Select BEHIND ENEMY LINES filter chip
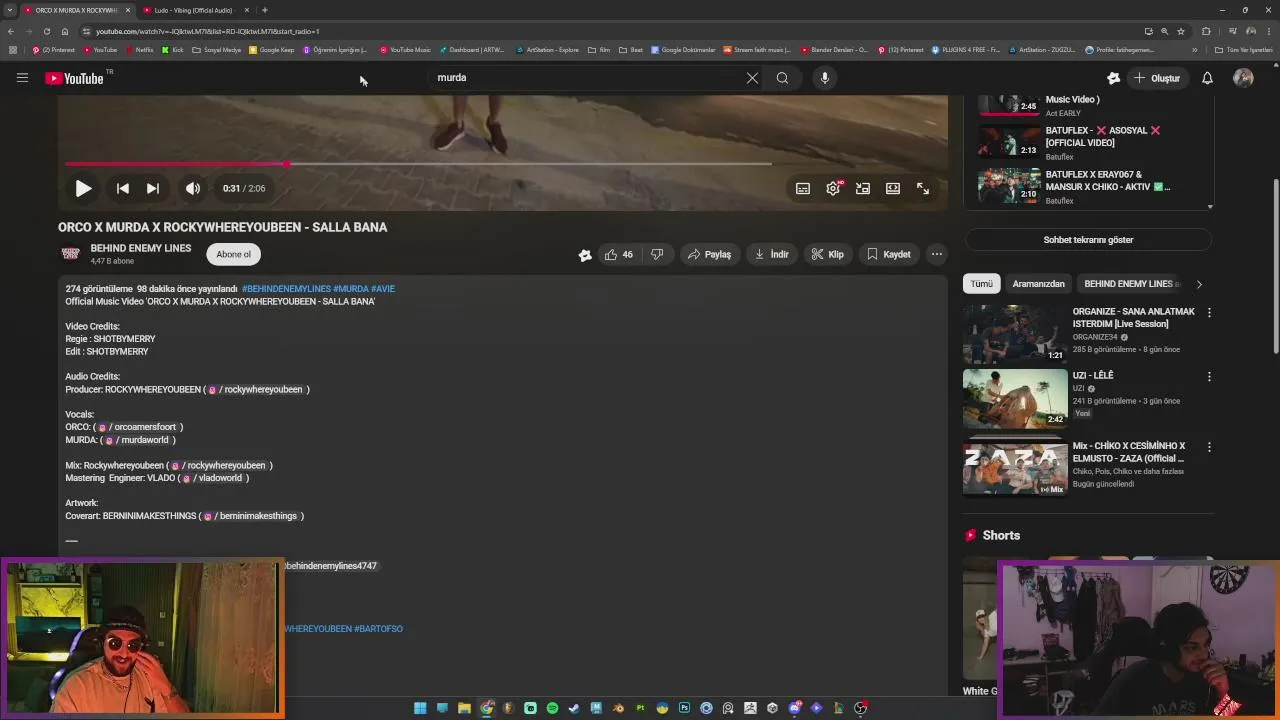 1131,284
